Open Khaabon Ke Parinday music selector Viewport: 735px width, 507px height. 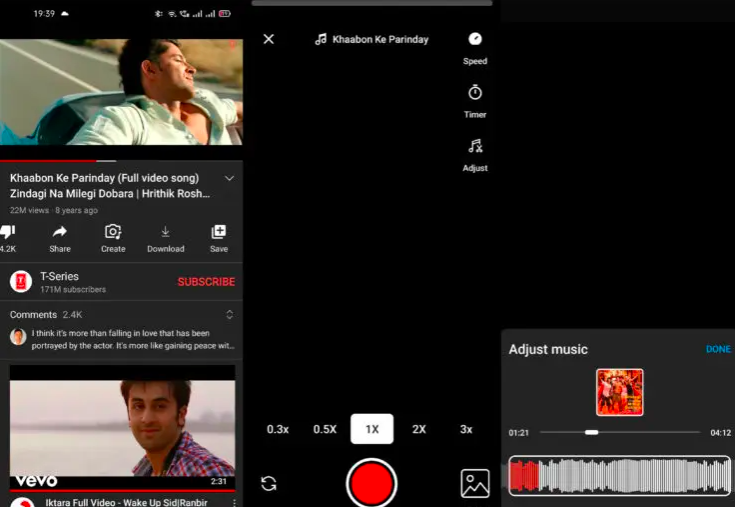[372, 39]
